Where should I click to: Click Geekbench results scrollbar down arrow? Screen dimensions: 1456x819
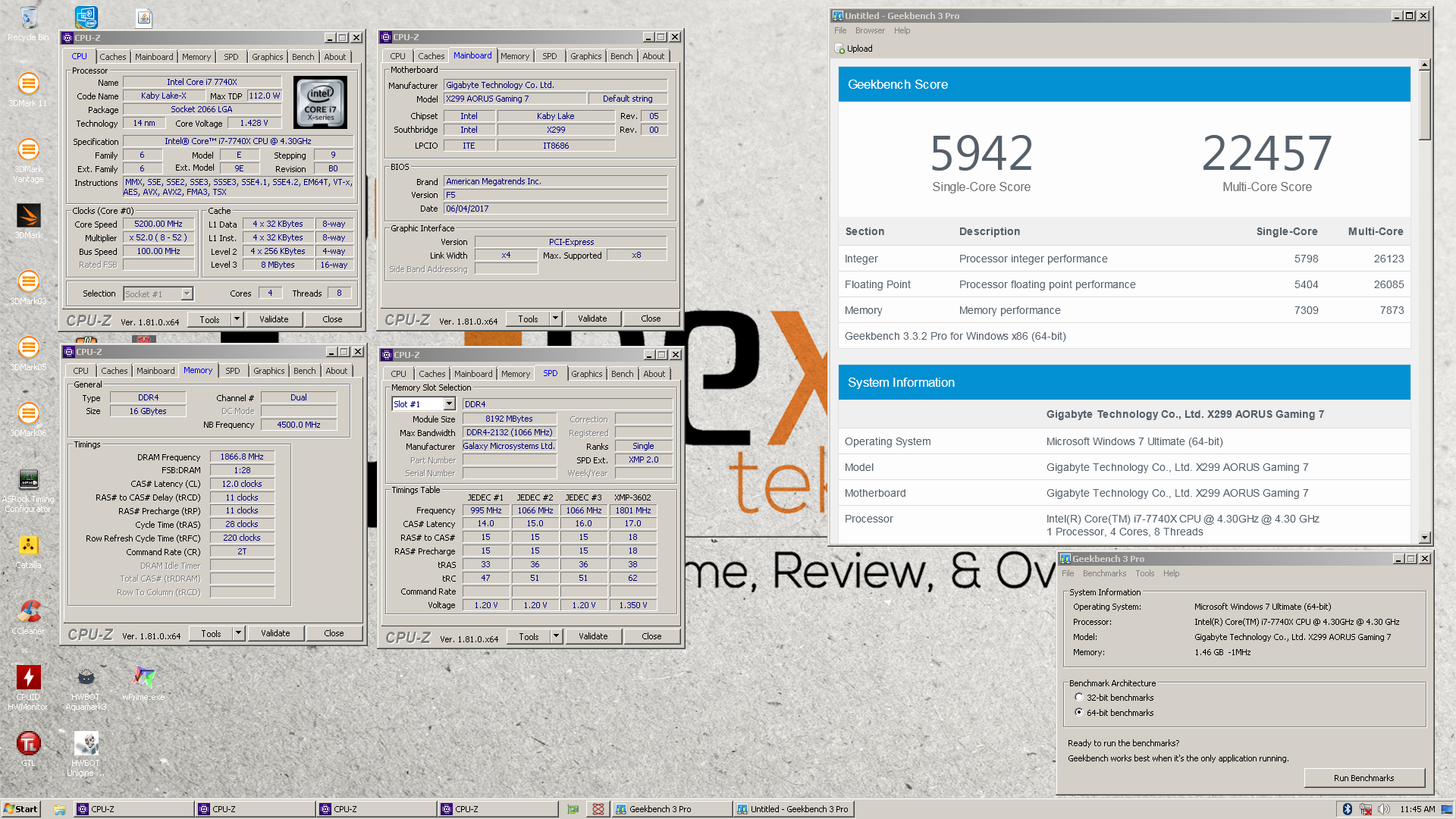[1424, 538]
